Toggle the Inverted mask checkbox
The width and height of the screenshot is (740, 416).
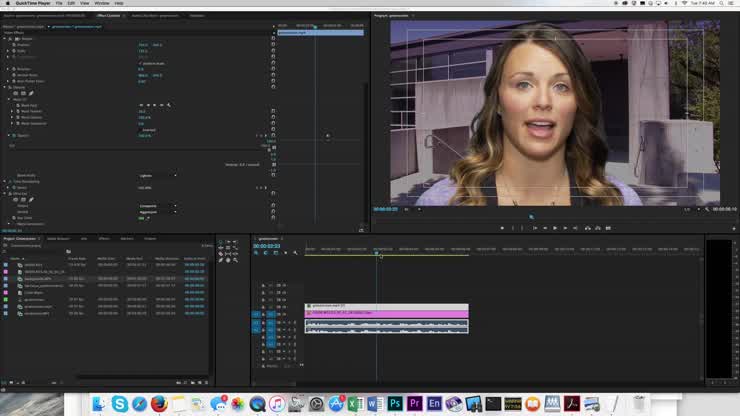139,129
